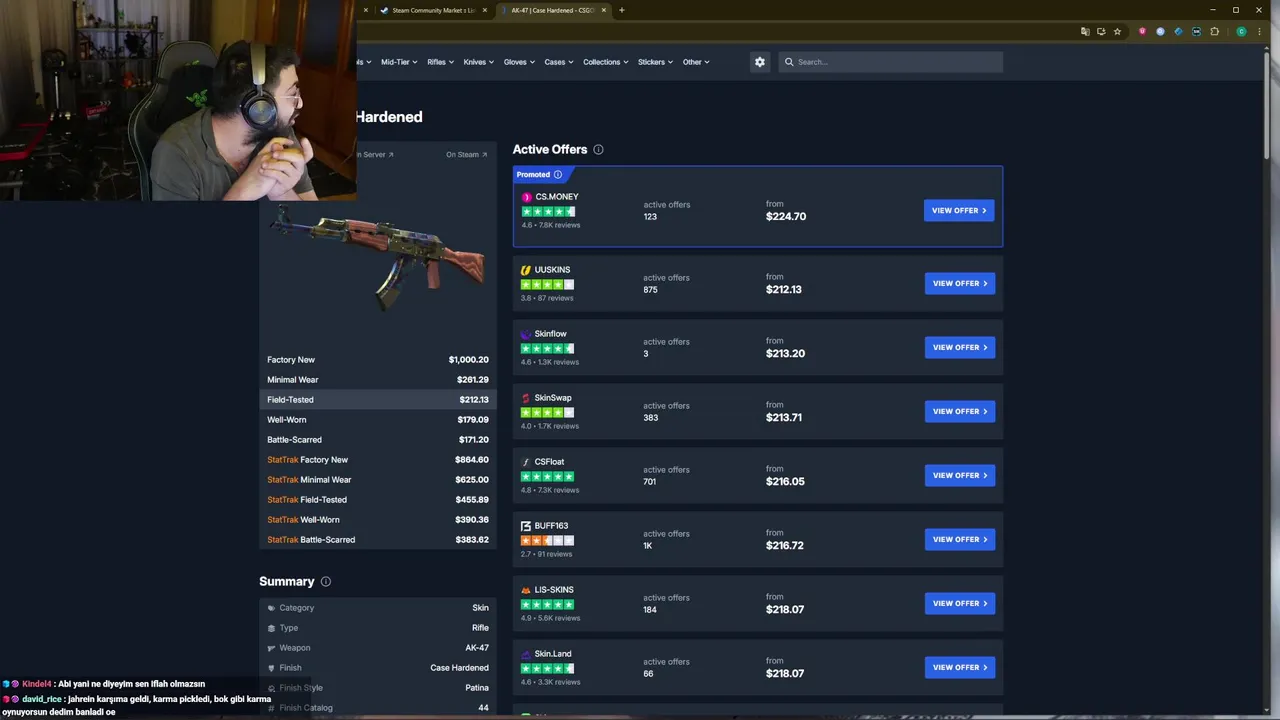This screenshot has width=1280, height=720.
Task: Switch to the AK-47 Case Hardened tab
Action: pyautogui.click(x=553, y=10)
